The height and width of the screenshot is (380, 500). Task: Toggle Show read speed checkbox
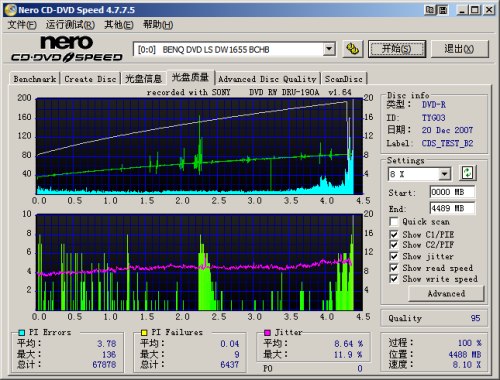tap(394, 268)
